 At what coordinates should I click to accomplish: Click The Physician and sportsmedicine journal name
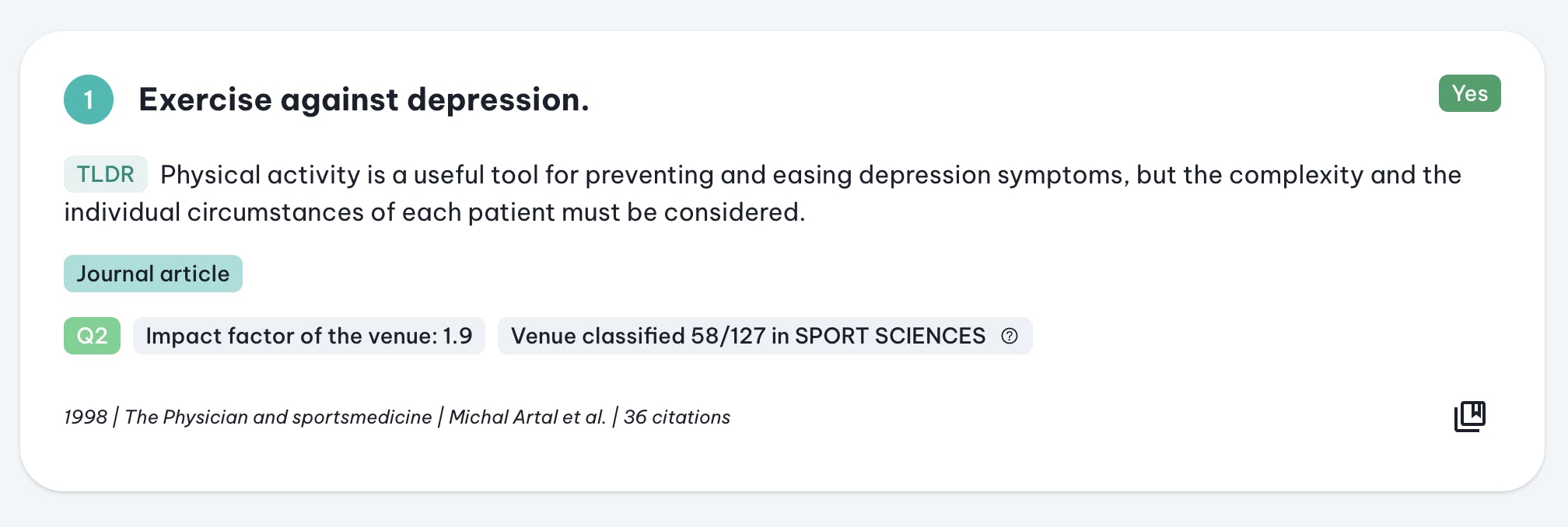tap(278, 417)
